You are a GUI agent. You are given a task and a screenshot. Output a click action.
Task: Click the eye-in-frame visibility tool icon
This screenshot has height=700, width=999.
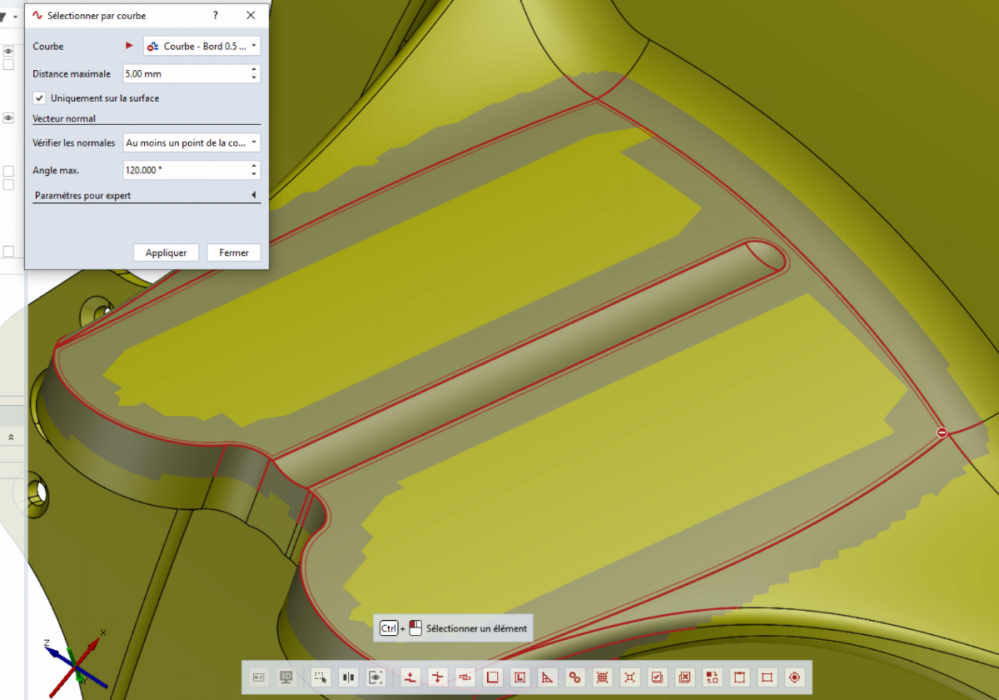click(x=376, y=677)
